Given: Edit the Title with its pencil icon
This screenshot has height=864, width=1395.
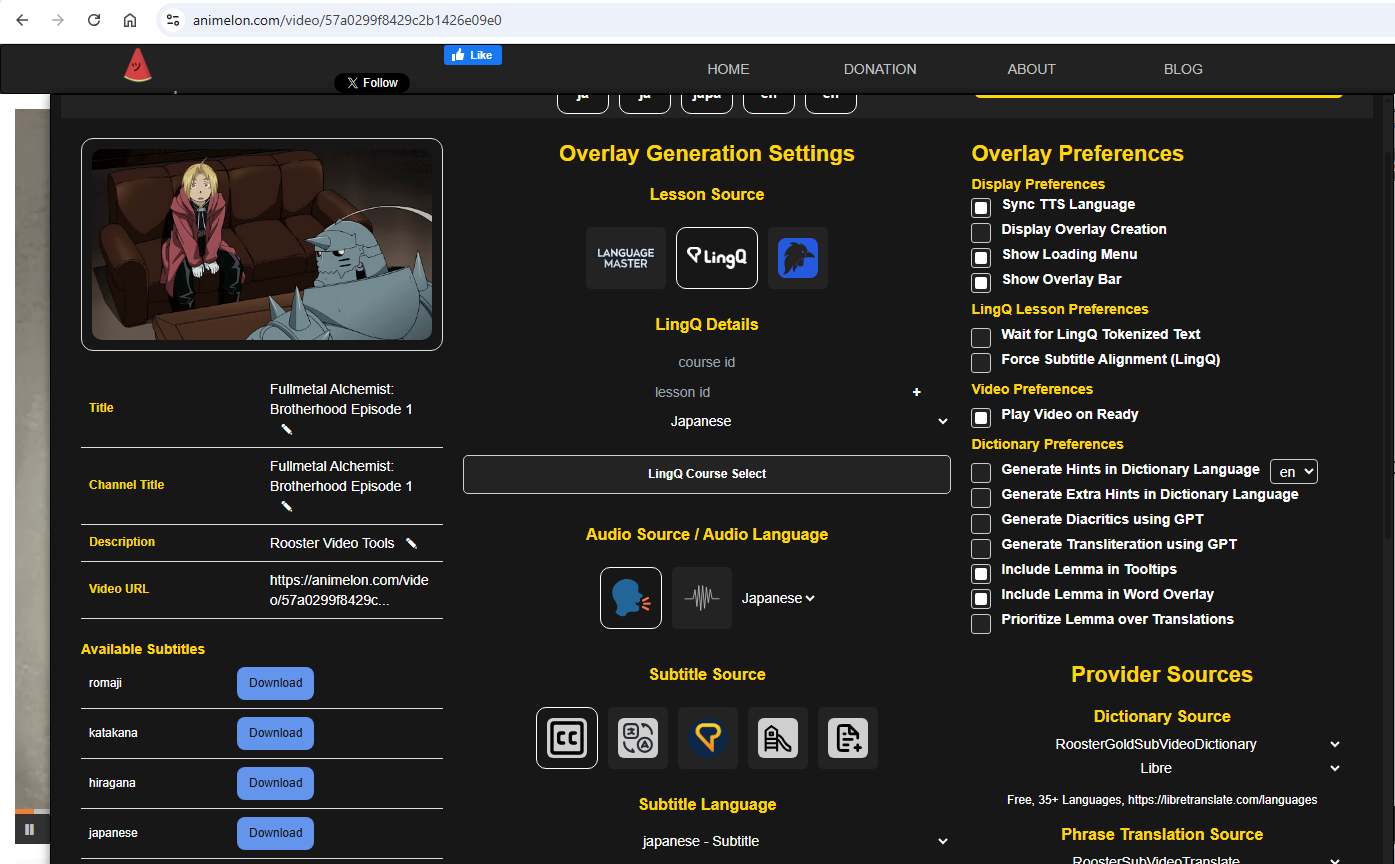Looking at the screenshot, I should pos(287,429).
